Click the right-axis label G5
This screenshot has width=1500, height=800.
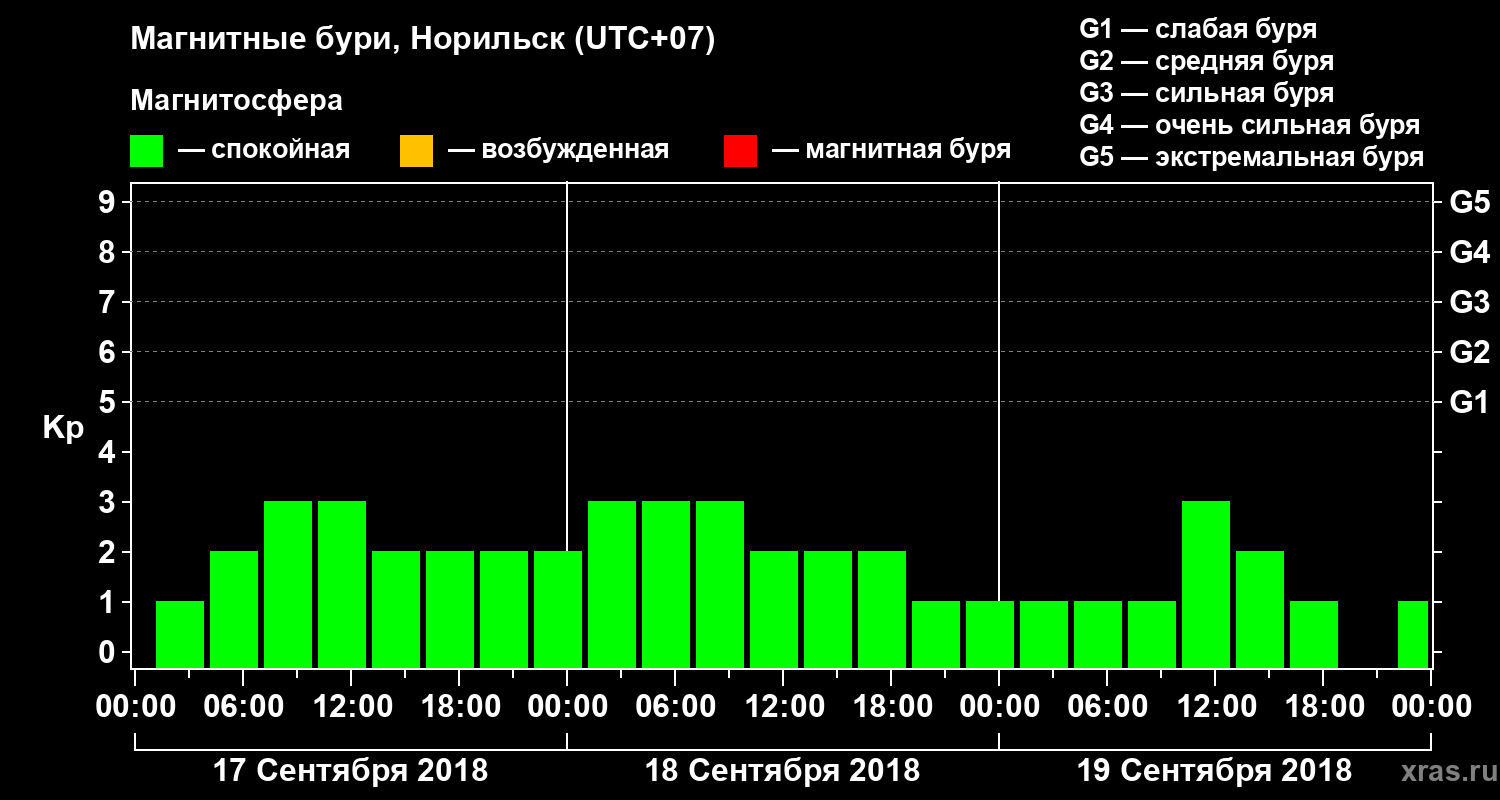tap(1469, 202)
